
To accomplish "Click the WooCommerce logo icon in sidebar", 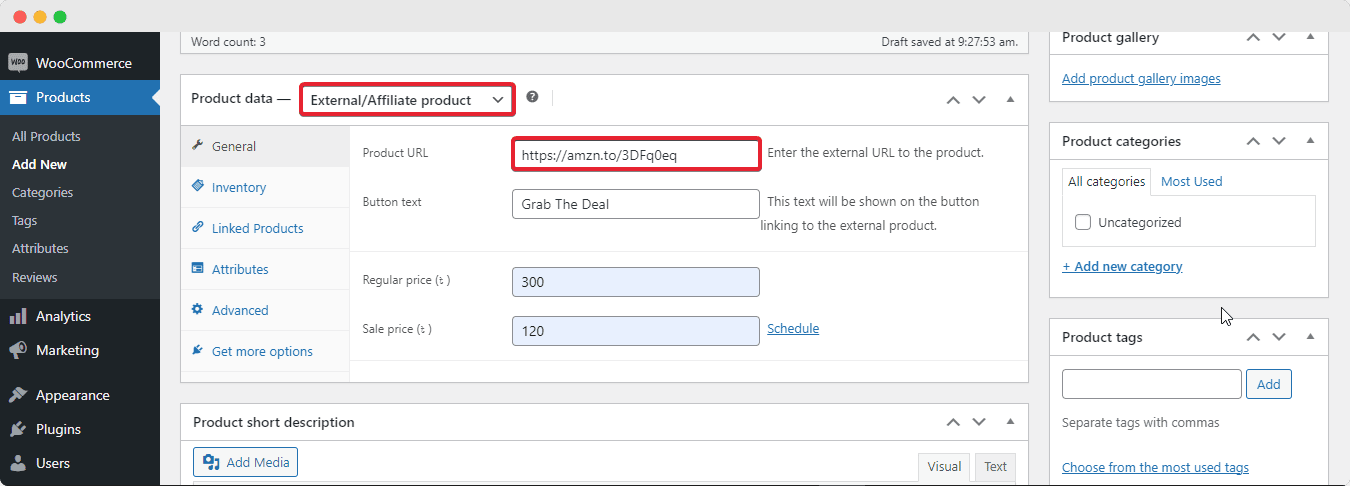I will pyautogui.click(x=18, y=63).
